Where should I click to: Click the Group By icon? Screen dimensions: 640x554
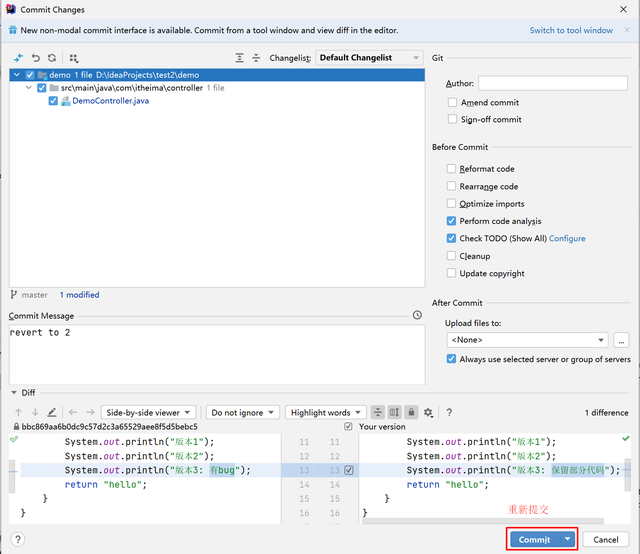tap(73, 58)
